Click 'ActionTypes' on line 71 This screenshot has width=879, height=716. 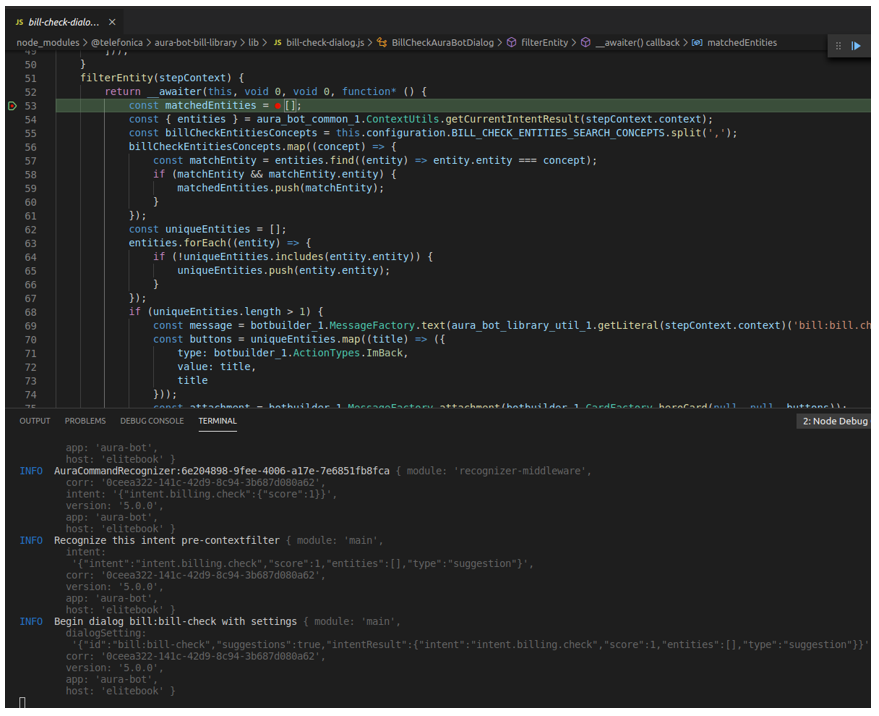326,353
